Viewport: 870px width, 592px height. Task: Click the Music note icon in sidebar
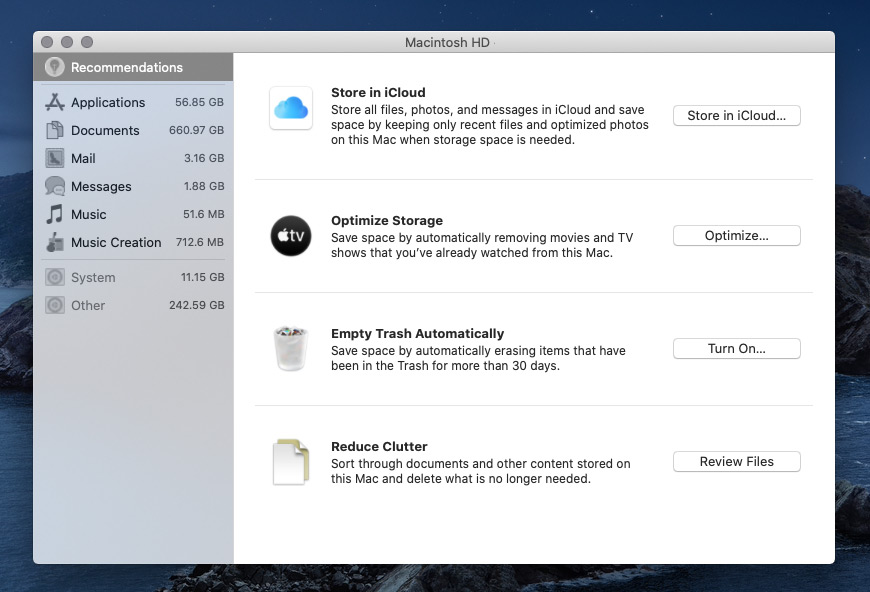[x=54, y=214]
